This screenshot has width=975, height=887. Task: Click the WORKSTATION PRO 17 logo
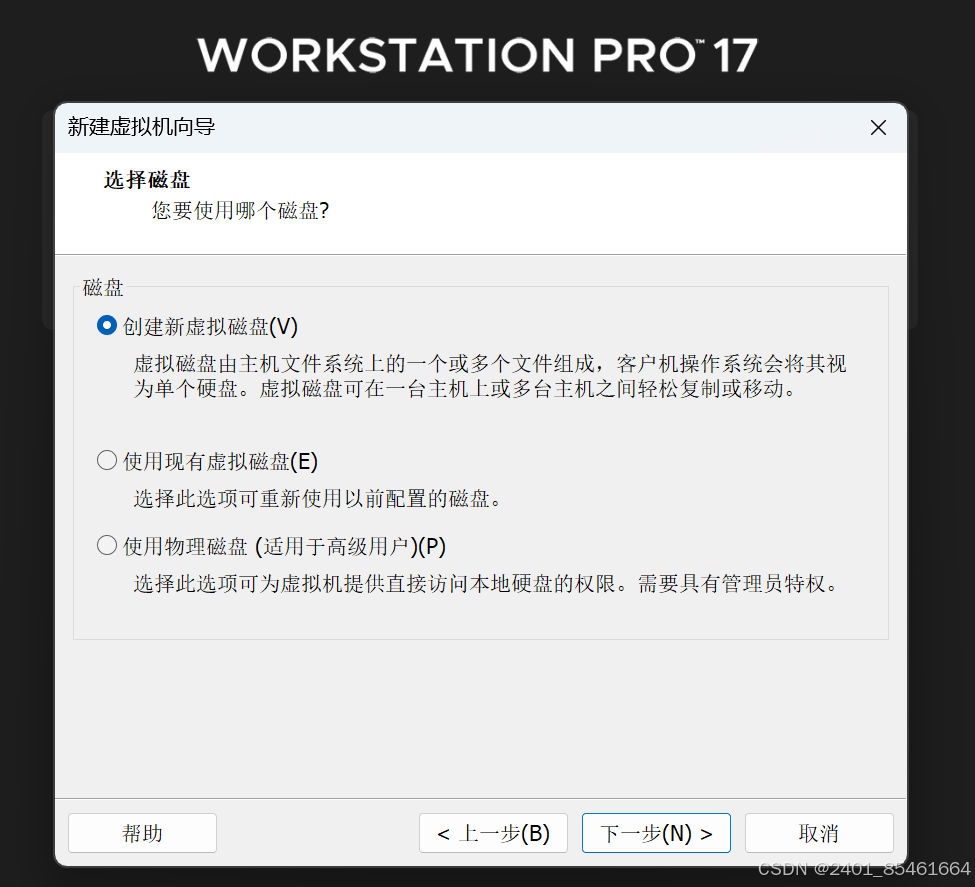(x=478, y=55)
